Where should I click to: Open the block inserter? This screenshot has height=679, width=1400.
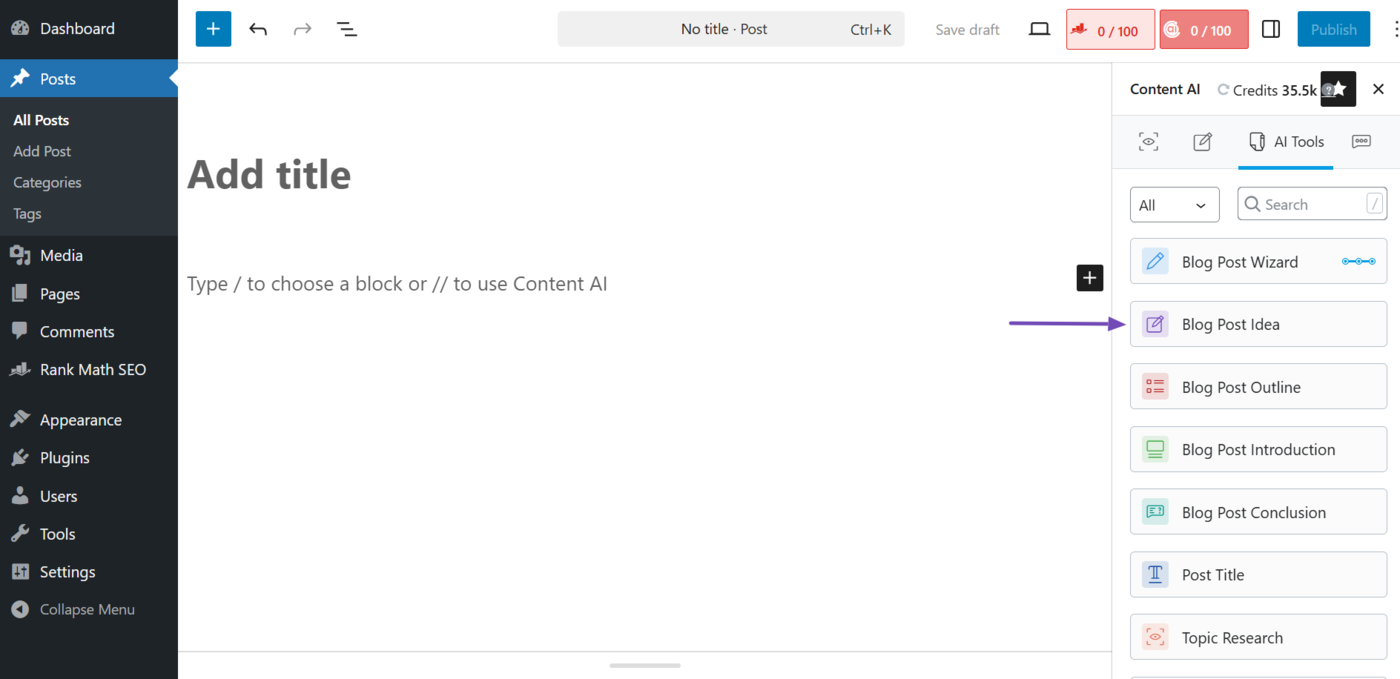tap(212, 28)
